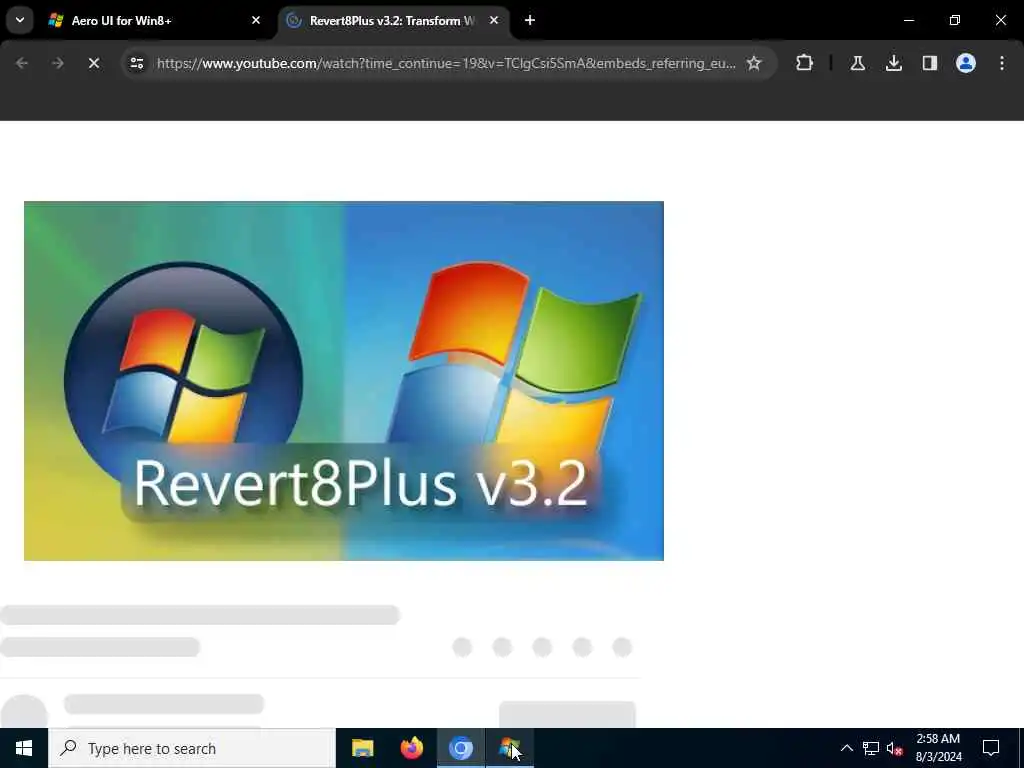1024x768 pixels.
Task: Toggle the browser side panel
Action: point(929,63)
